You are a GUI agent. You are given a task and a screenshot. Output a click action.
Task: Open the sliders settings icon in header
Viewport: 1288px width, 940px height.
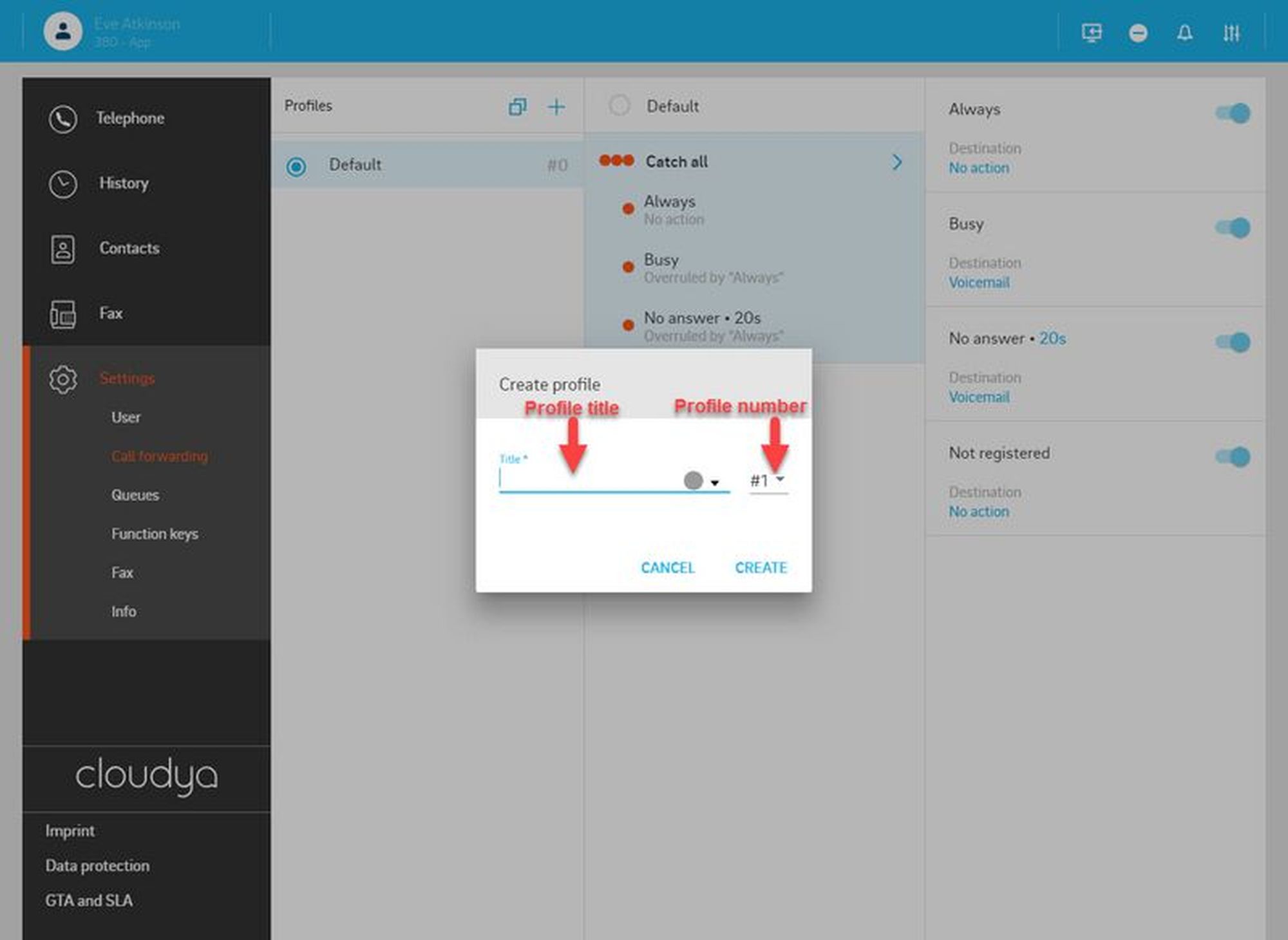click(x=1231, y=33)
